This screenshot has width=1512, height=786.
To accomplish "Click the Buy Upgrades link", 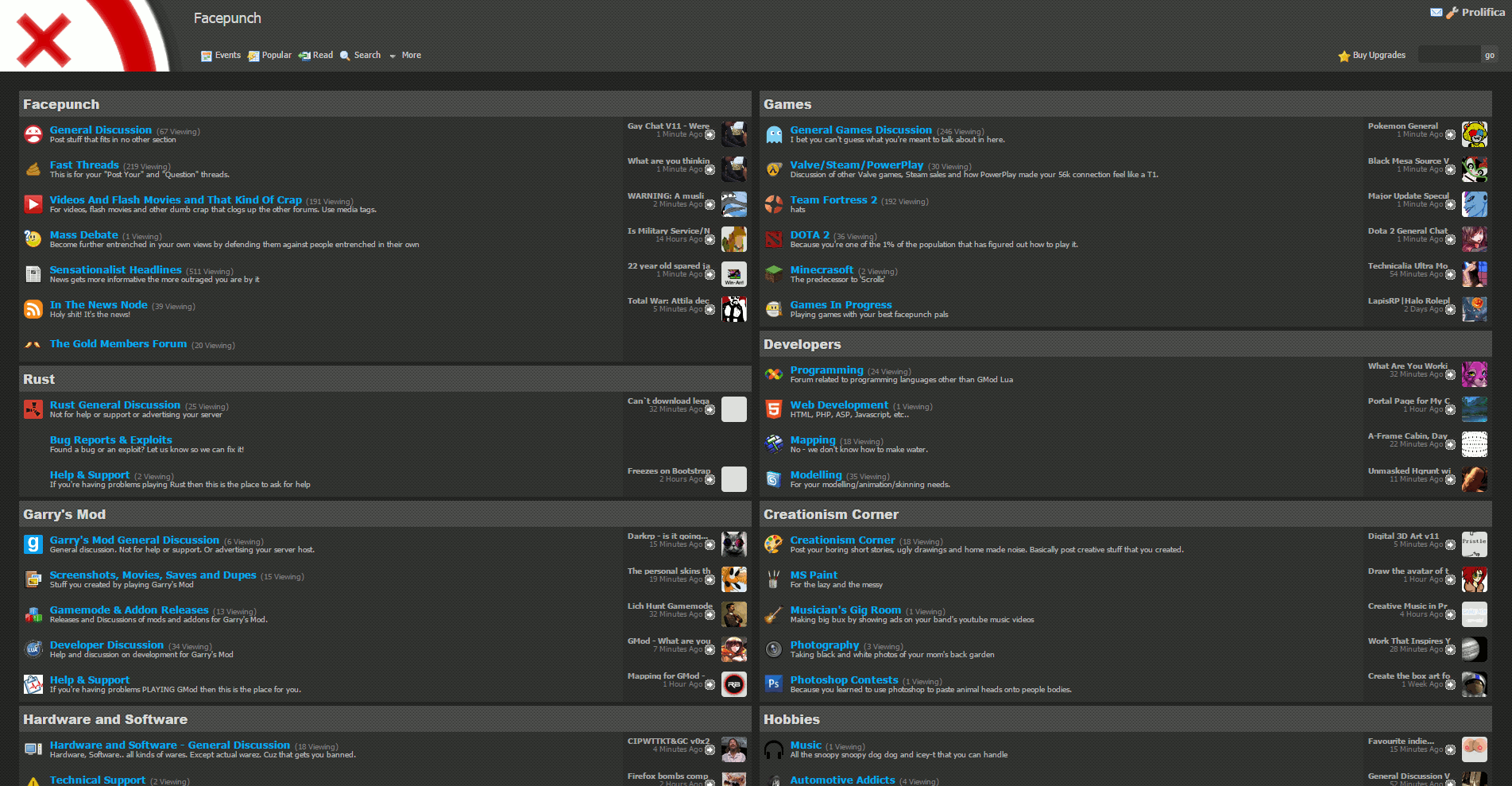I will 1379,56.
